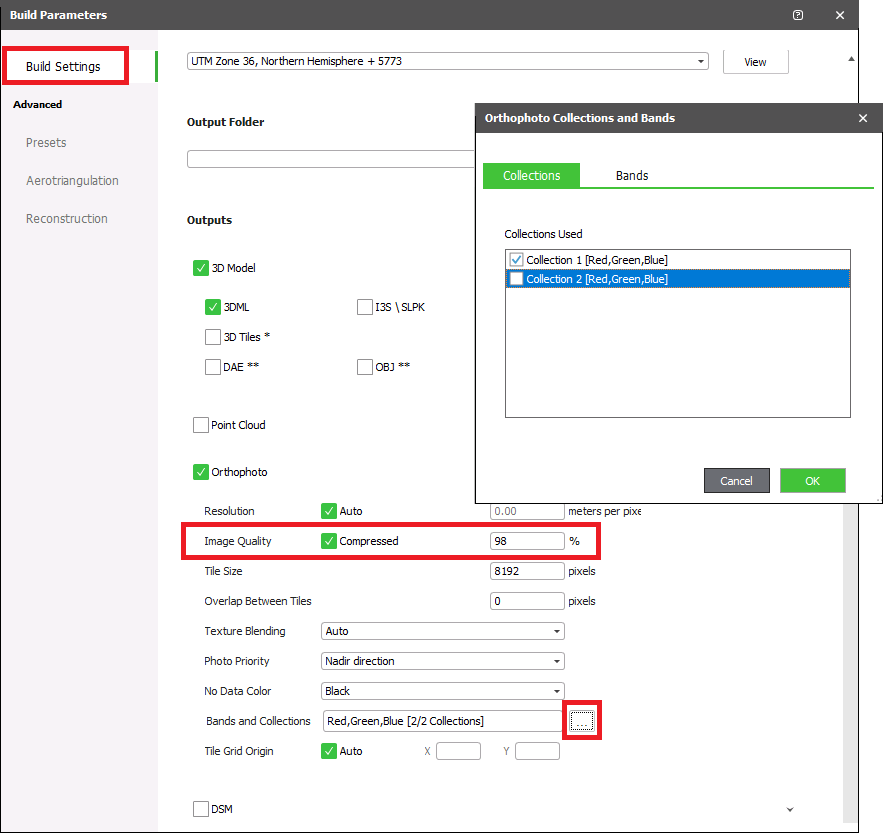The height and width of the screenshot is (833, 892).
Task: Open Bands and Collections ellipsis button
Action: click(582, 721)
